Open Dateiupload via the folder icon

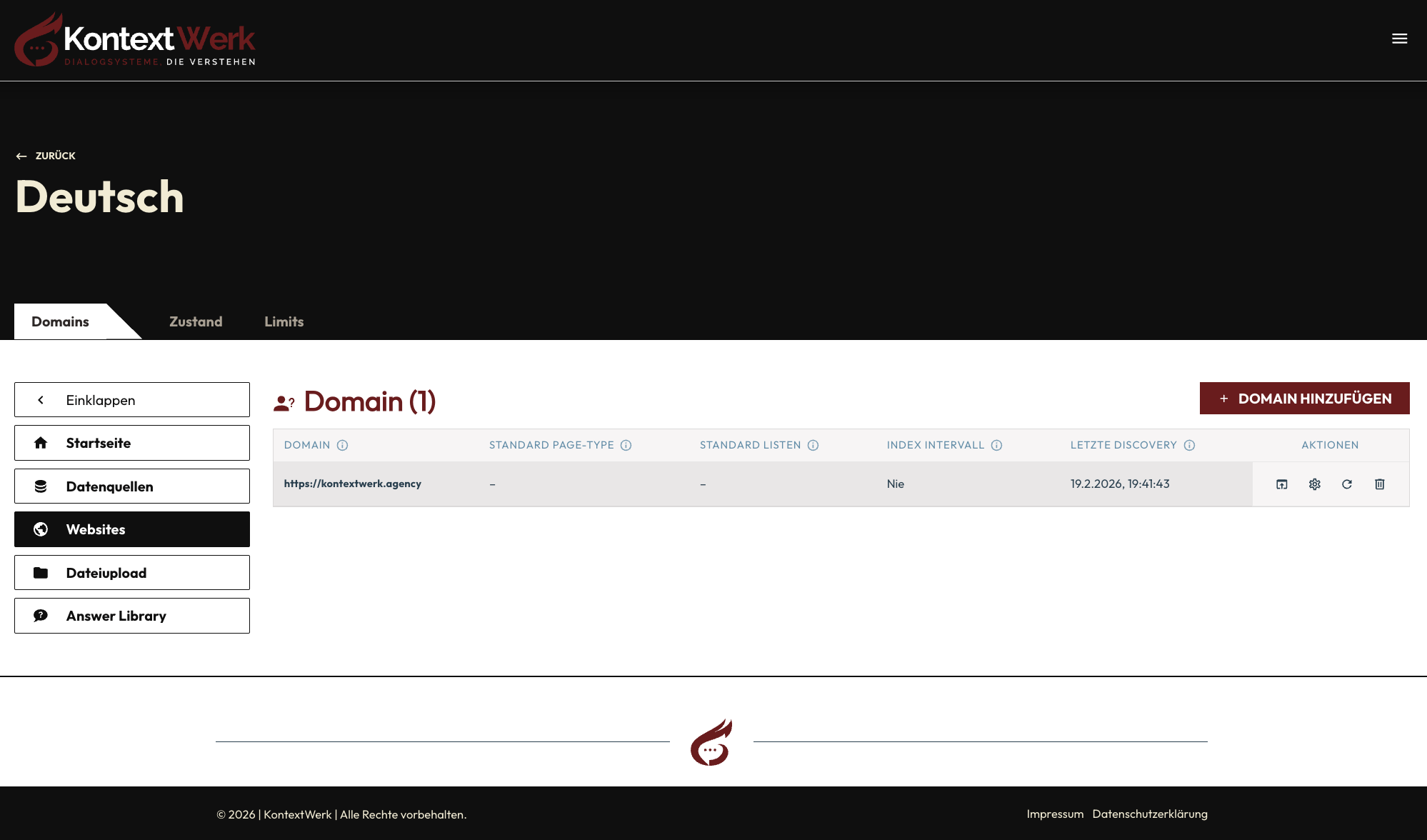(41, 572)
